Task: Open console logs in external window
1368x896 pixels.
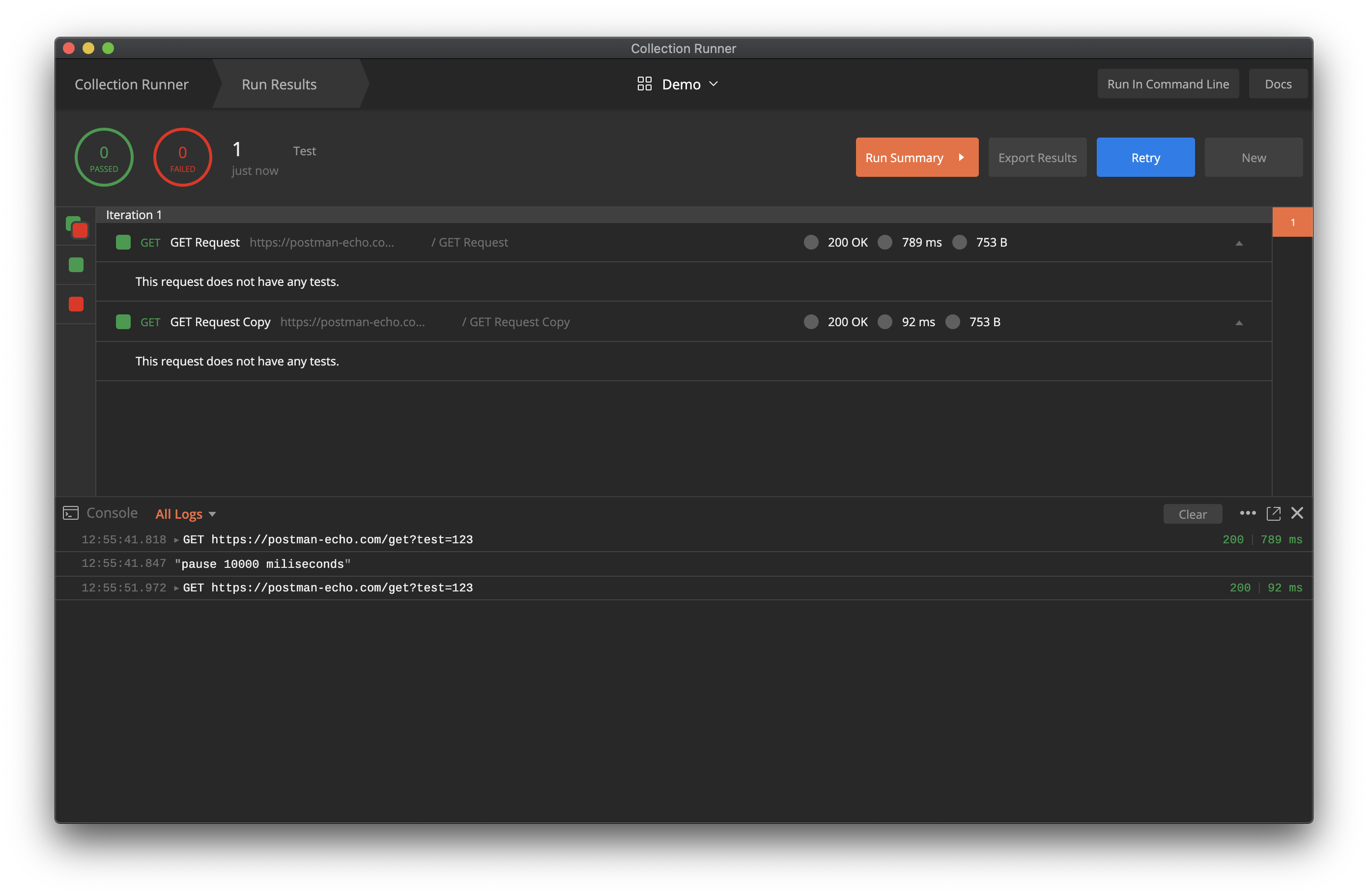Action: pos(1274,513)
